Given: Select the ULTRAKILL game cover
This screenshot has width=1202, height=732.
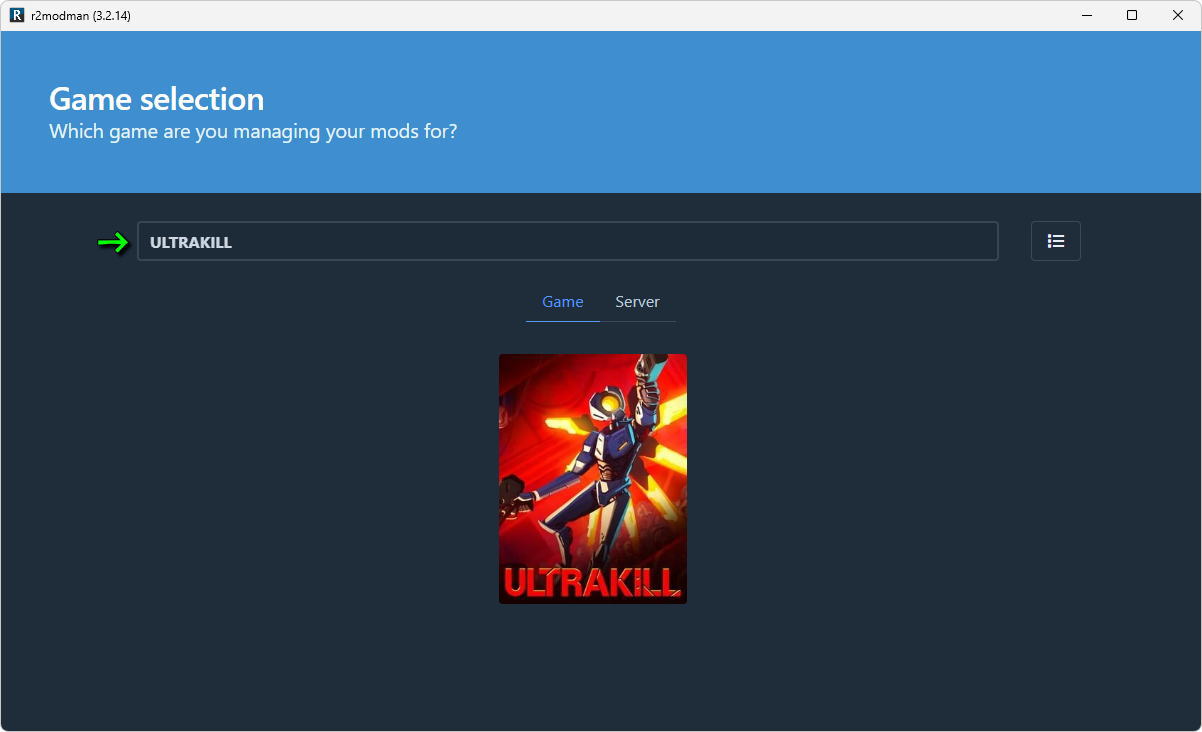Looking at the screenshot, I should [x=592, y=478].
